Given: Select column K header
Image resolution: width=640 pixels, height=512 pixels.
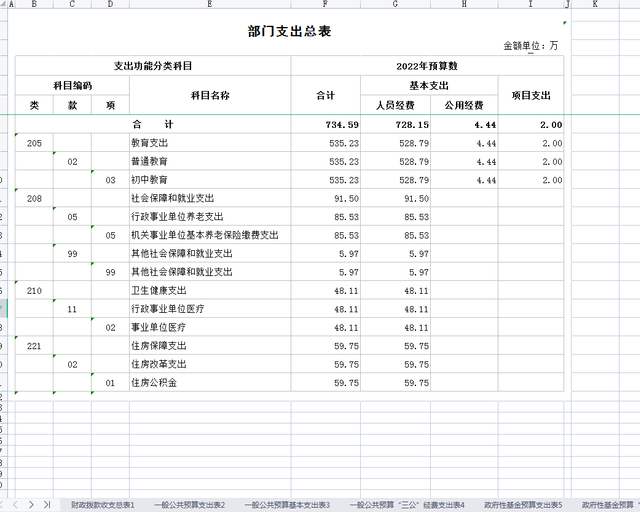Looking at the screenshot, I should point(596,5).
